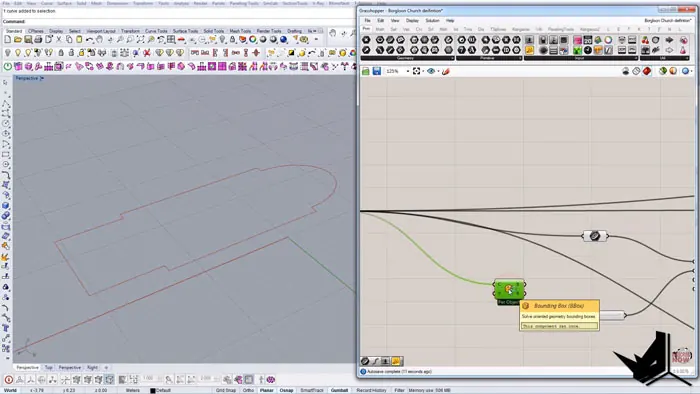Image resolution: width=700 pixels, height=394 pixels.
Task: Click the Lock padlock icon in Rhino toolbar
Action: click(x=233, y=40)
